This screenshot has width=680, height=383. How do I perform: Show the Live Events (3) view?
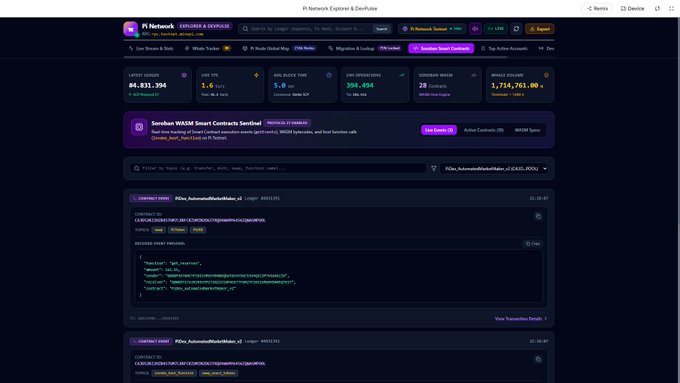(438, 130)
